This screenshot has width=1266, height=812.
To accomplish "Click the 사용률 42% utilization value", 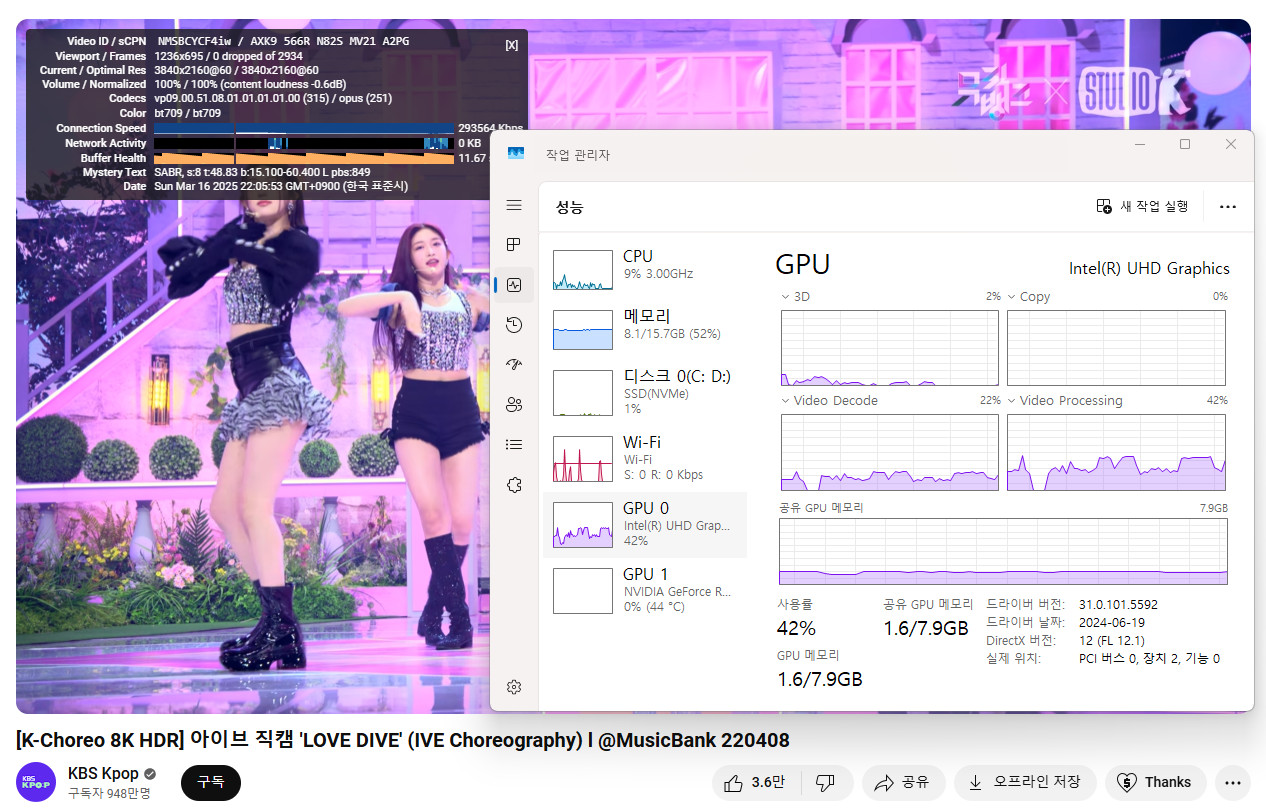I will 796,628.
